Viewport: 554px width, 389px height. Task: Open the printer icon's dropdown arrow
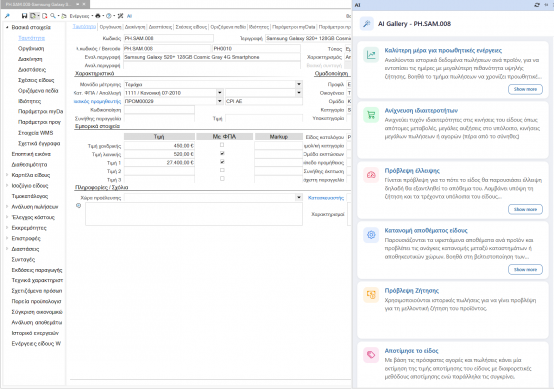coord(103,16)
